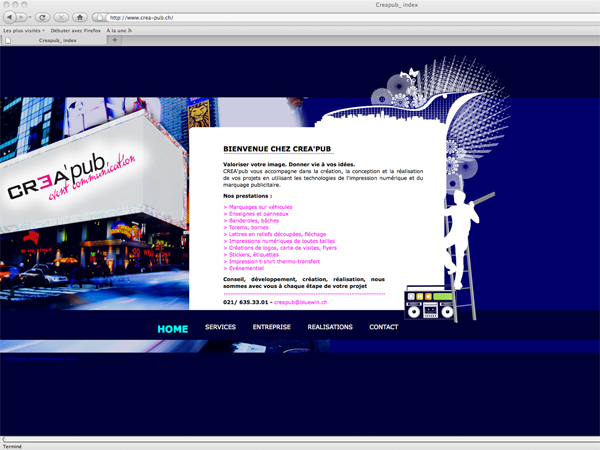Image resolution: width=600 pixels, height=450 pixels.
Task: Click Créations de logos, carte de visites link
Action: (280, 248)
